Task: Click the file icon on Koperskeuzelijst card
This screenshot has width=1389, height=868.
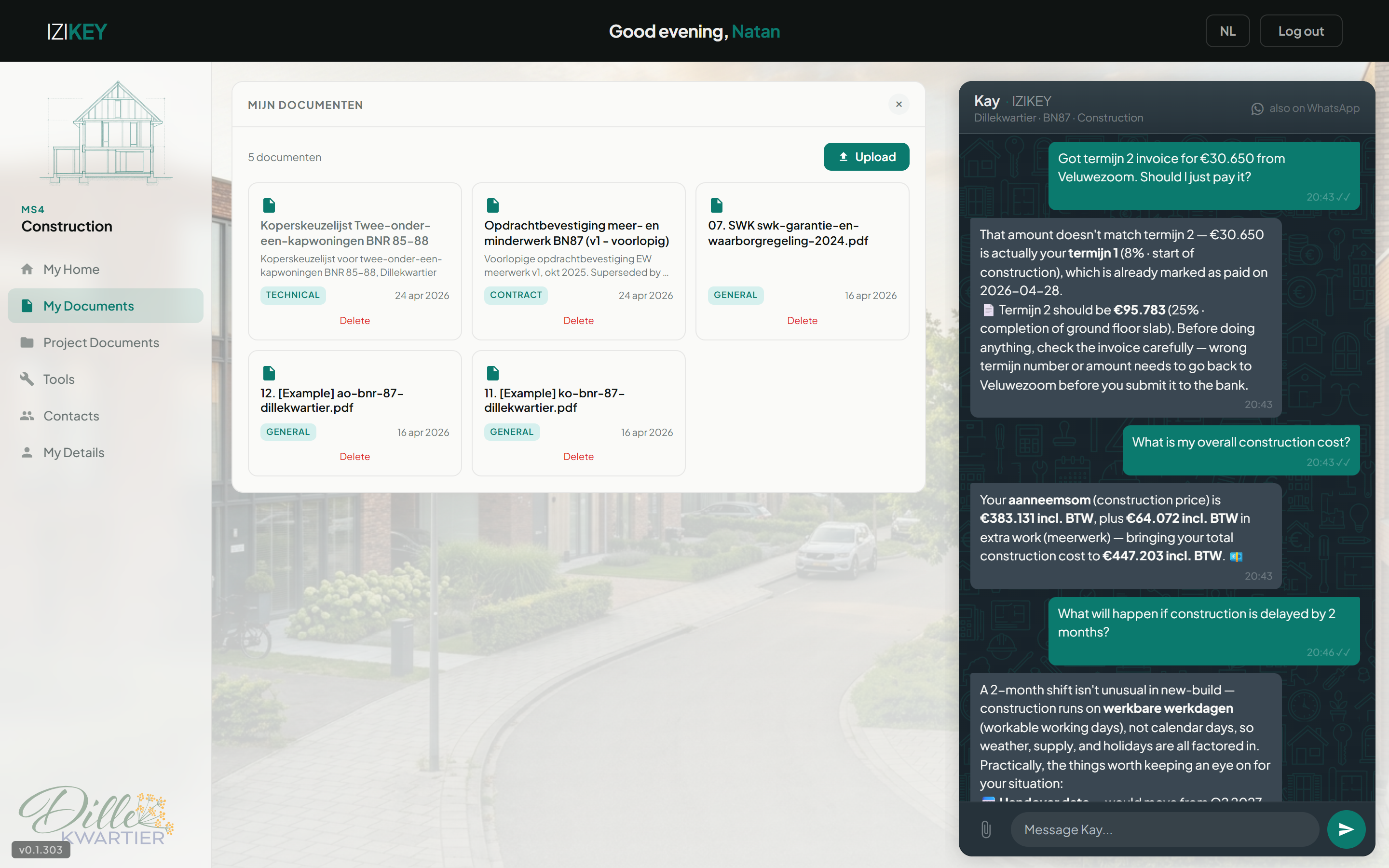Action: point(269,205)
